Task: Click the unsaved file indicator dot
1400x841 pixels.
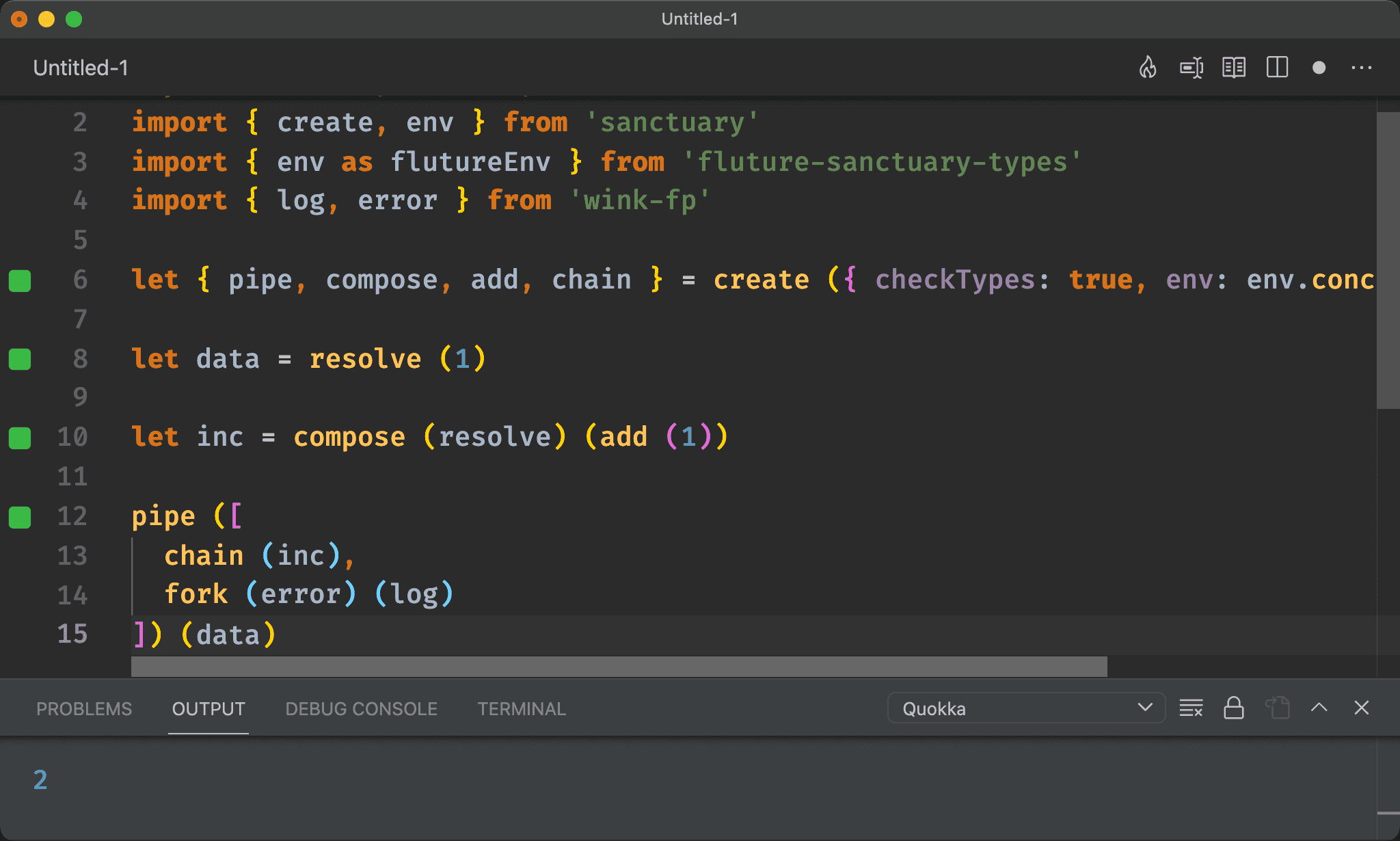Action: point(1318,68)
